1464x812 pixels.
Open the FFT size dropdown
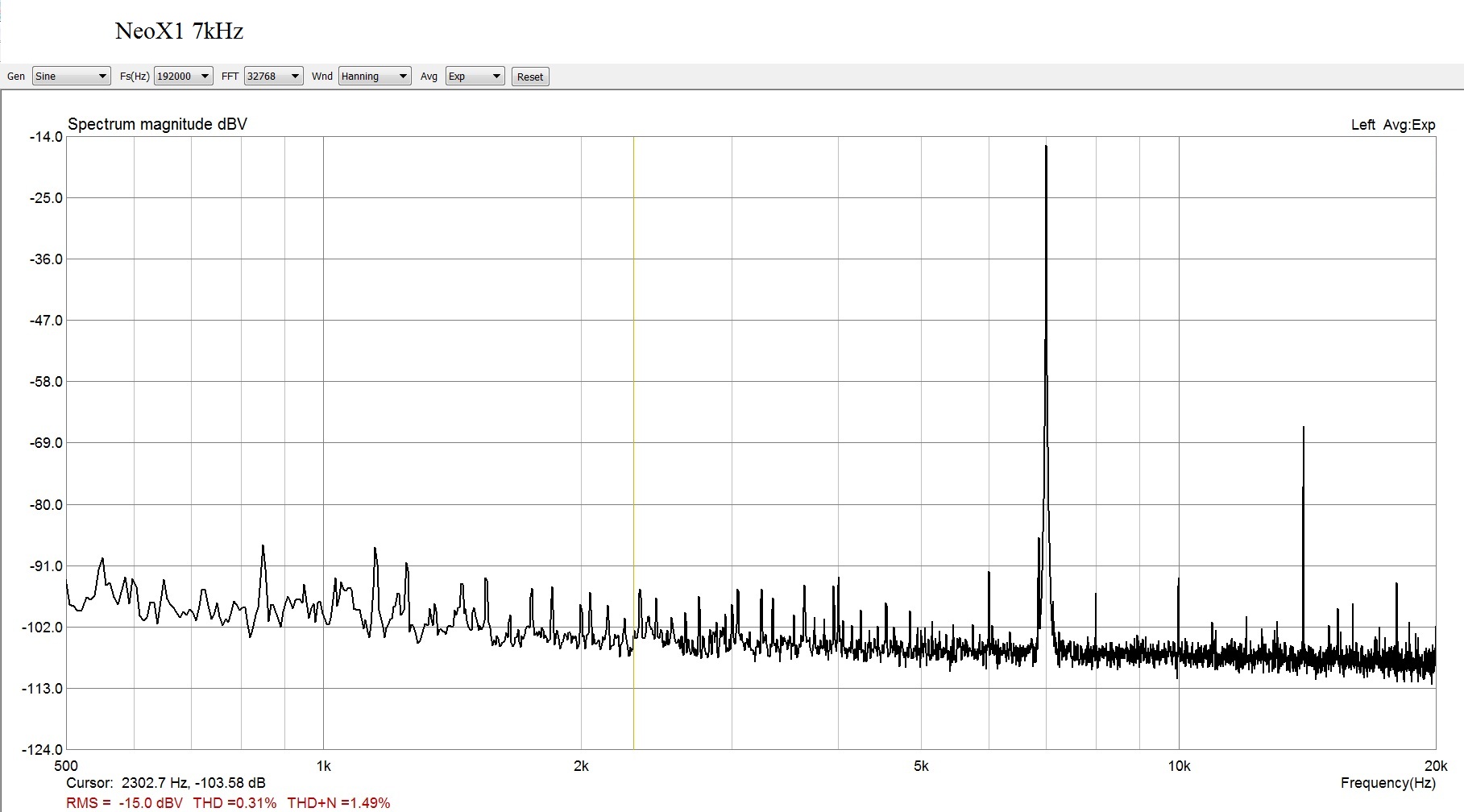click(274, 77)
